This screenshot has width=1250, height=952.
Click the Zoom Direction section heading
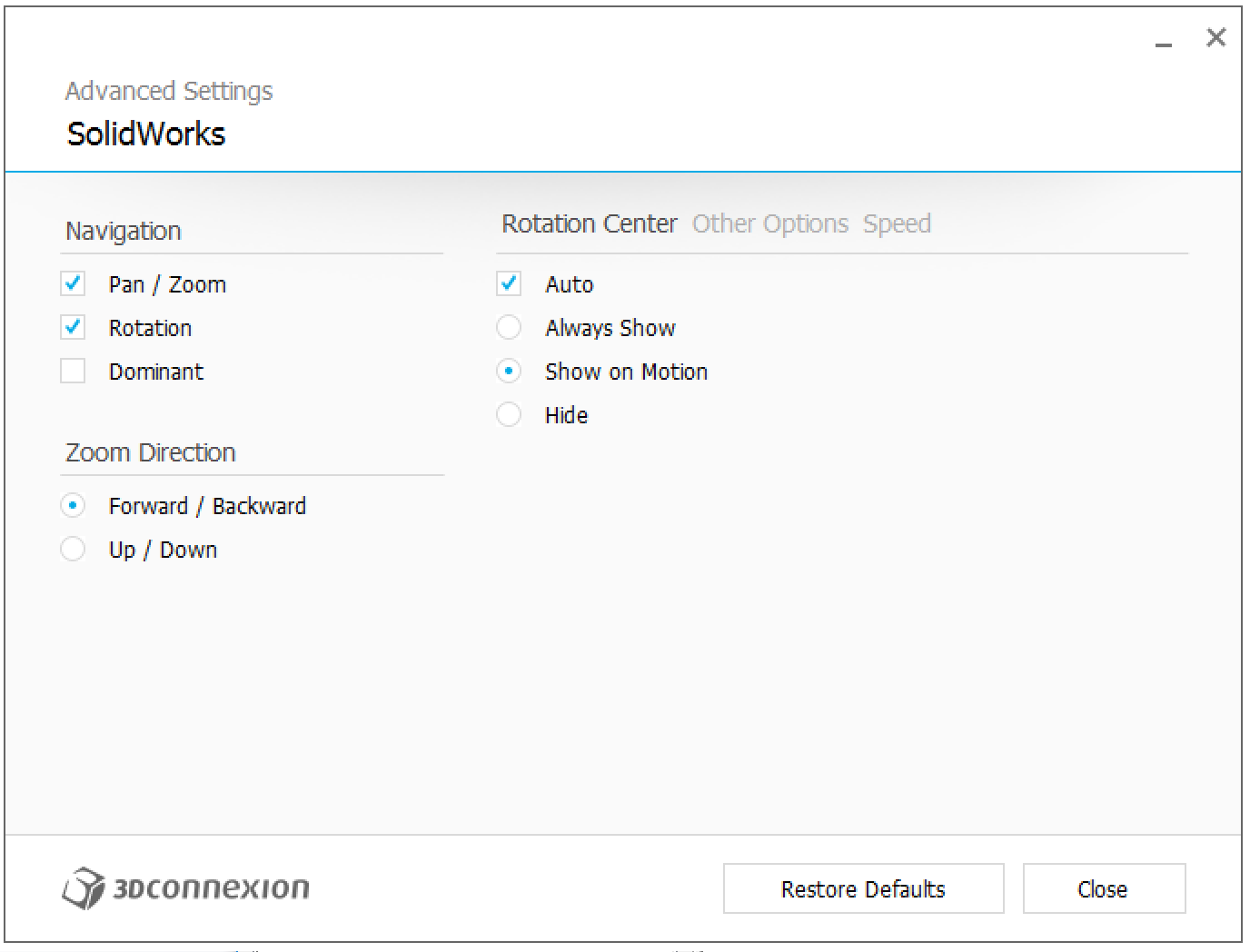click(x=151, y=452)
